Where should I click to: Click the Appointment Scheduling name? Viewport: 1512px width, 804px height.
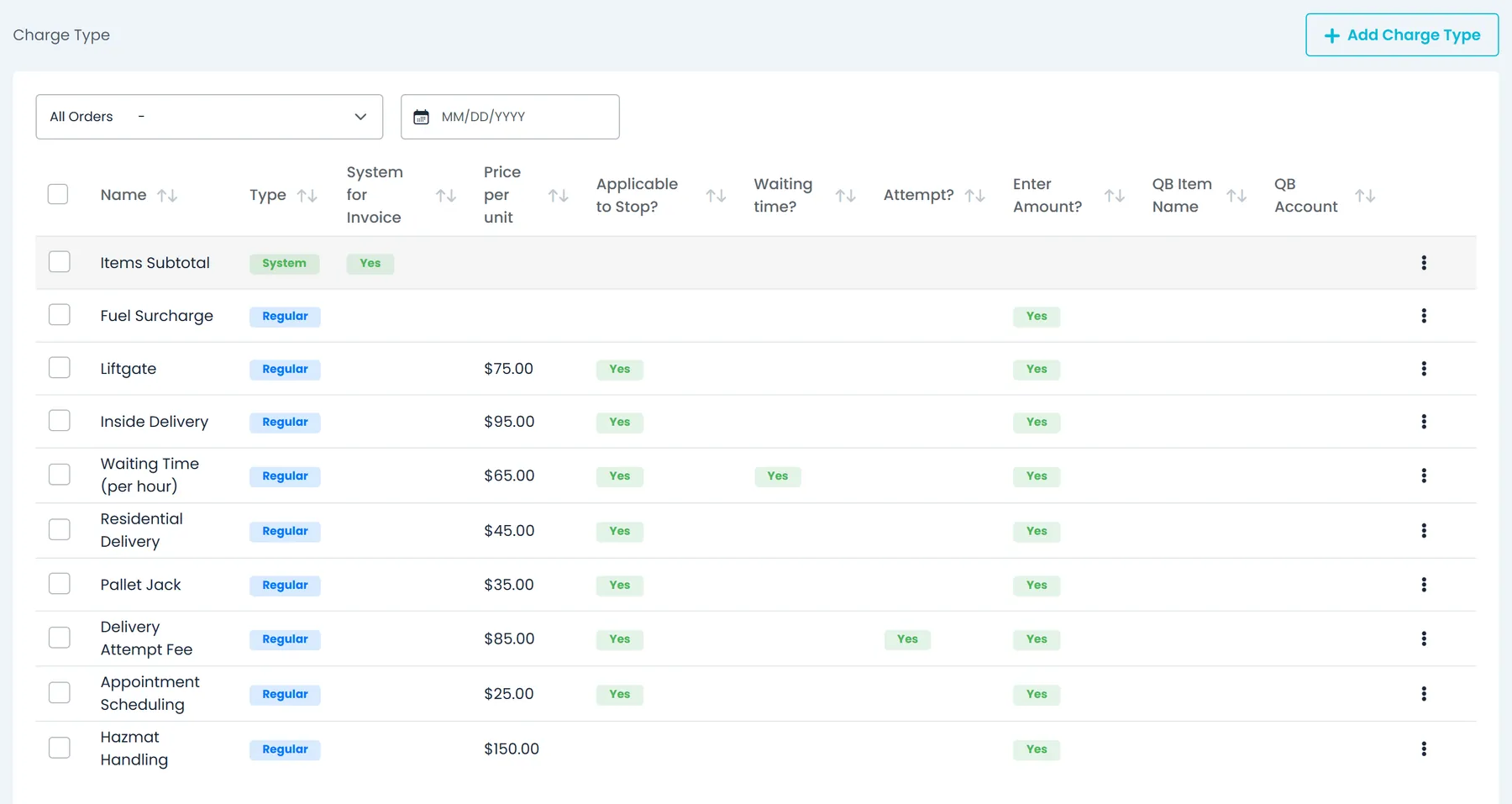150,693
